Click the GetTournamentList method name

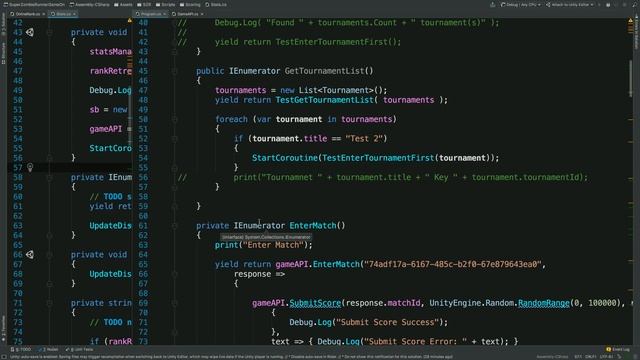point(324,71)
